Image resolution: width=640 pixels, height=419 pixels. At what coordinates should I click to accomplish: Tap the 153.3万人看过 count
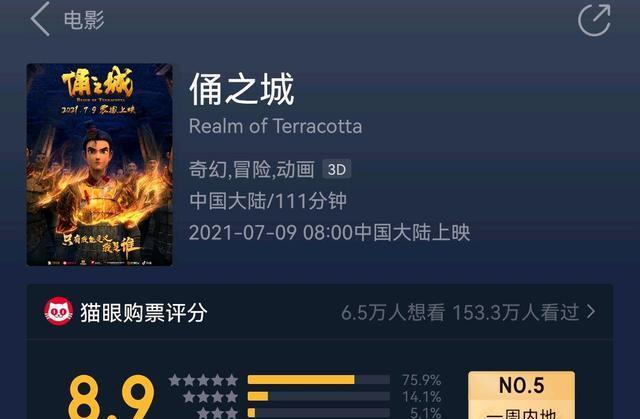point(516,313)
